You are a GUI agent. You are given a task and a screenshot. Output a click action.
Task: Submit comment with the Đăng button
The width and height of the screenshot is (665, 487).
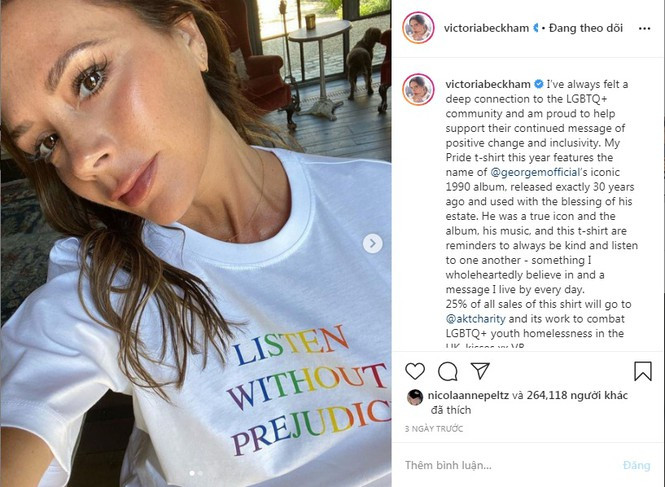pyautogui.click(x=636, y=465)
